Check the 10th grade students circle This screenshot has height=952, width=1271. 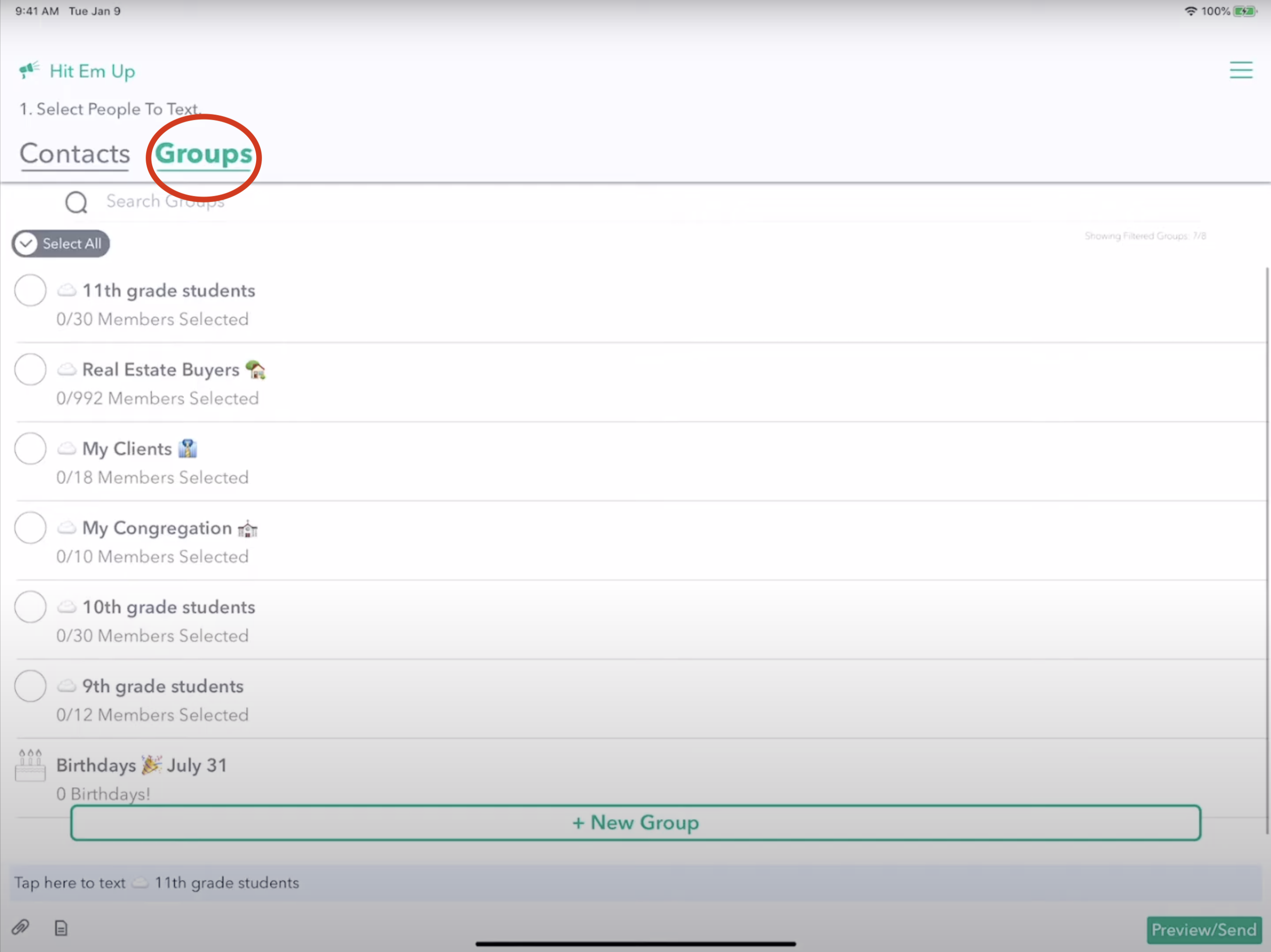coord(30,607)
